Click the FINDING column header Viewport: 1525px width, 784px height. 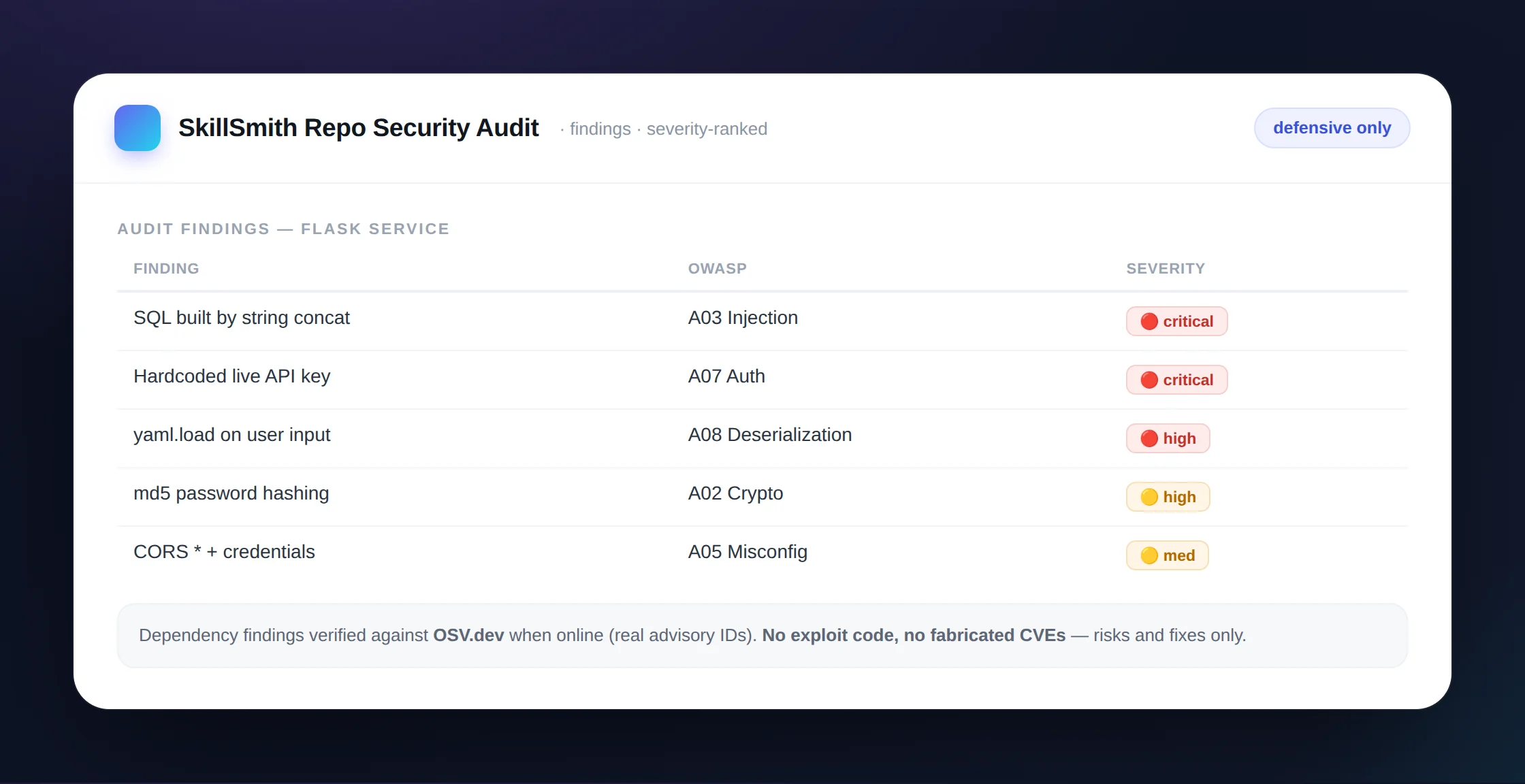(x=166, y=269)
